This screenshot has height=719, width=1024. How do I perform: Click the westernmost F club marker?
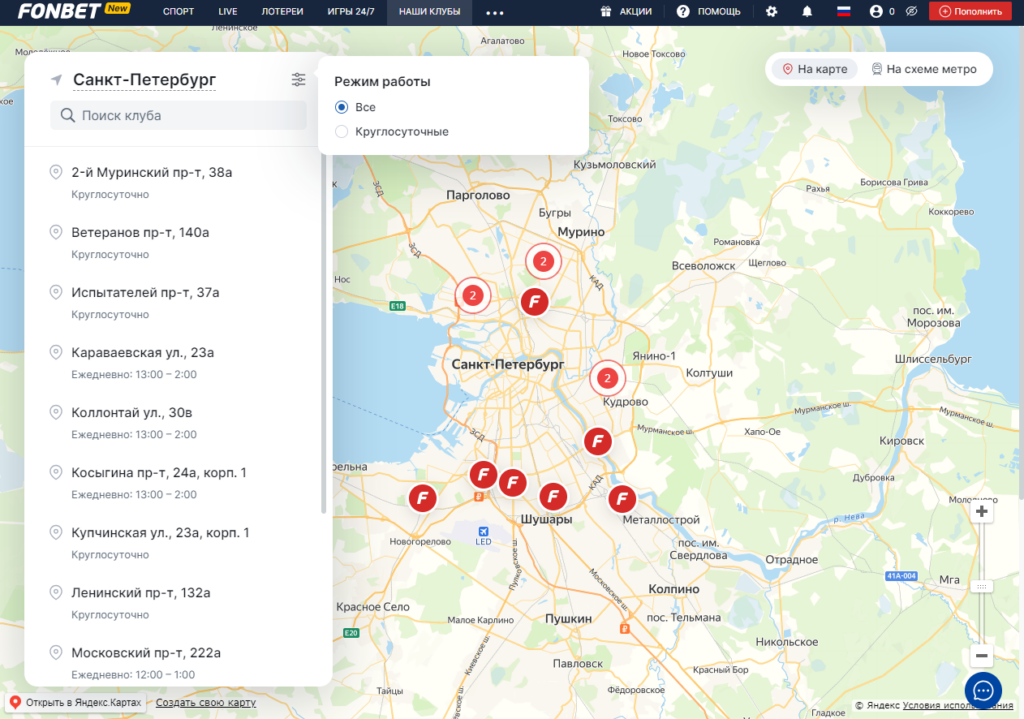point(423,498)
